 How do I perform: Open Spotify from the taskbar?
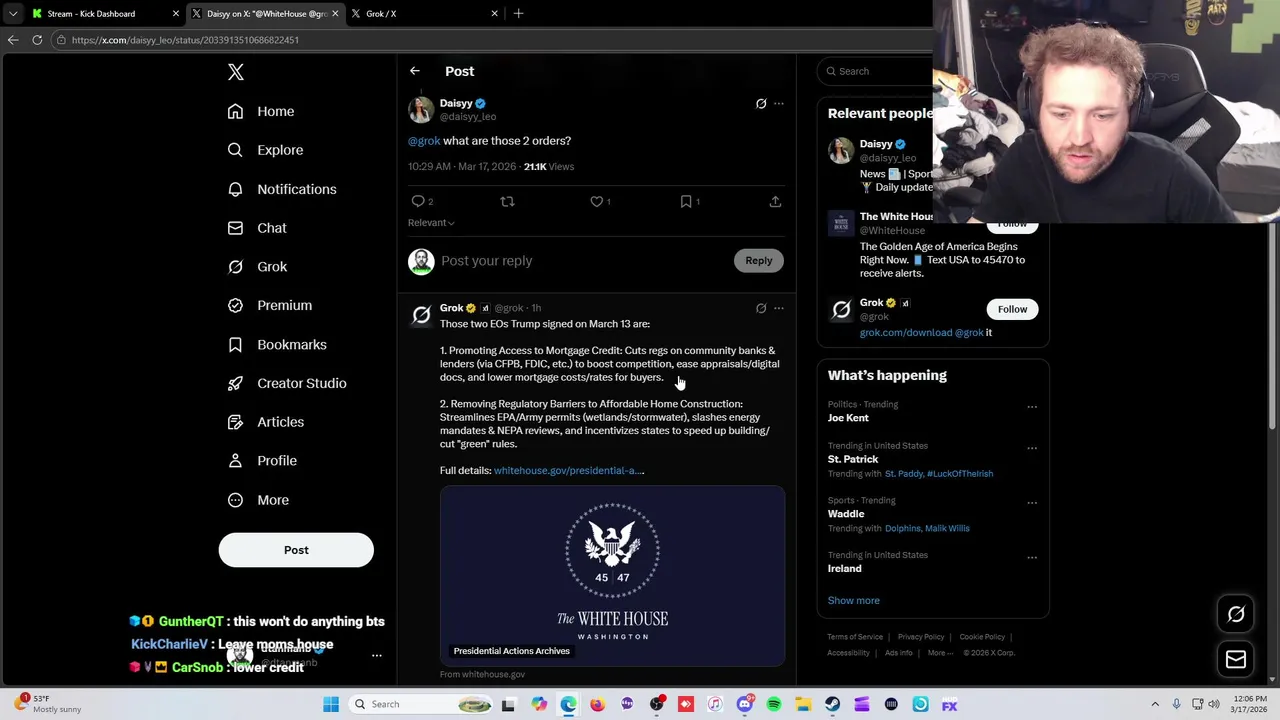pyautogui.click(x=774, y=704)
